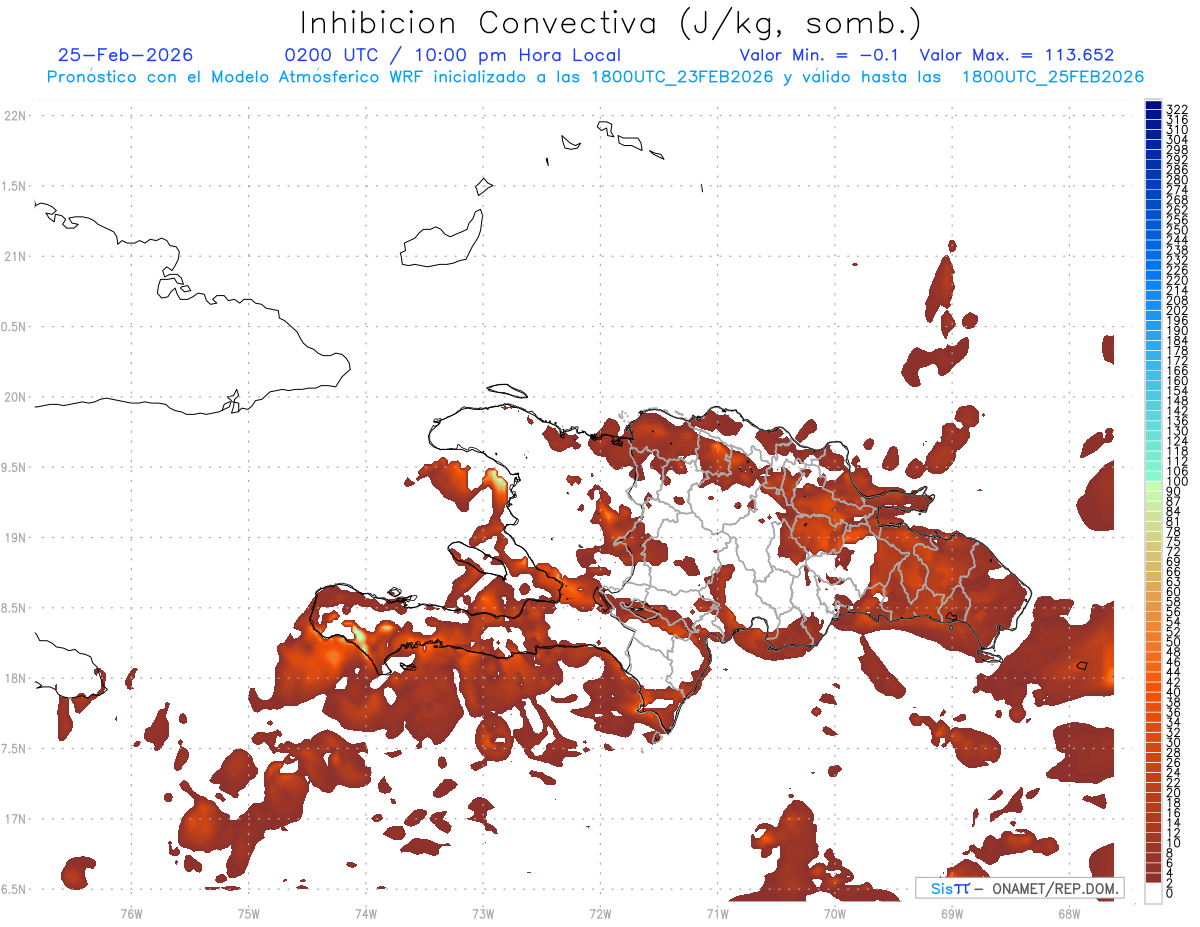Click the '76W' longitude label

(131, 913)
